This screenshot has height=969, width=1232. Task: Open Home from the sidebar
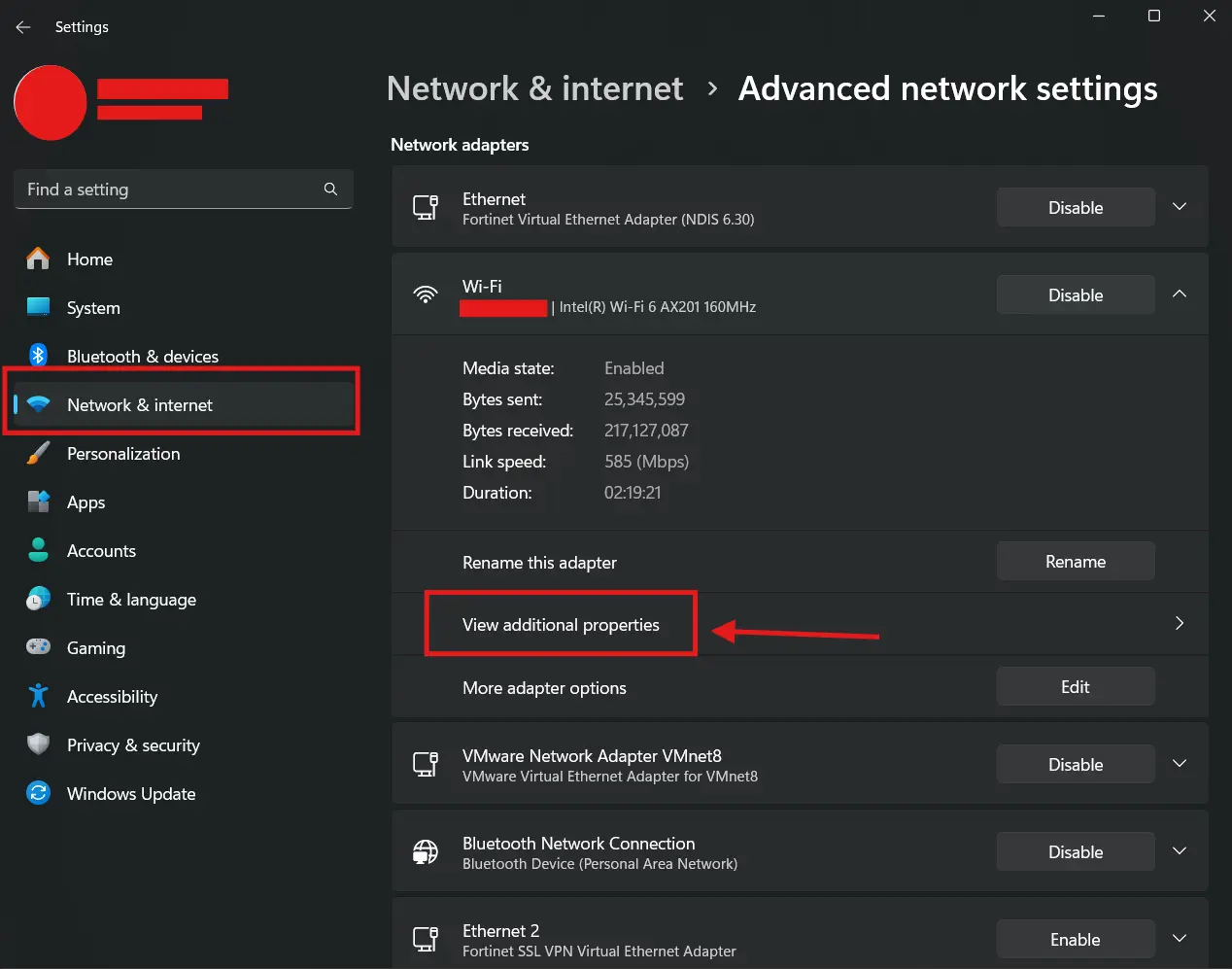[x=185, y=260]
